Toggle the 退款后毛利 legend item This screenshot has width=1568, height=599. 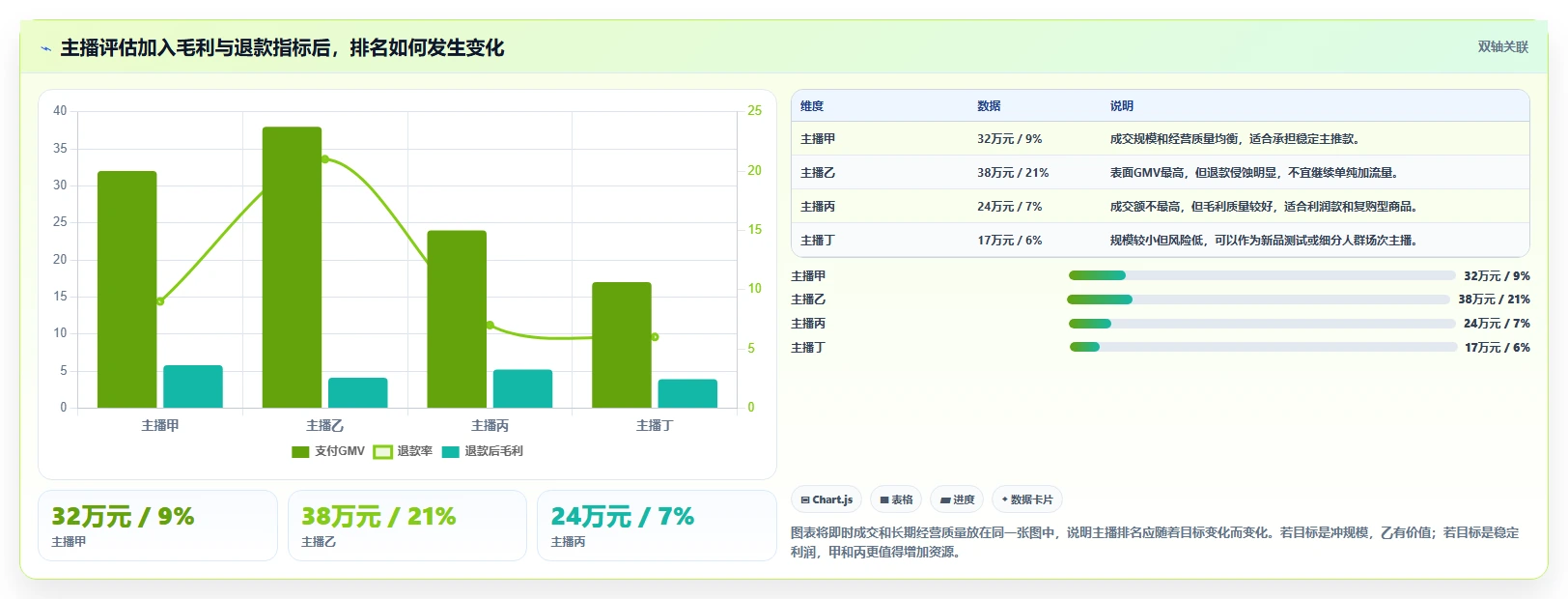pos(482,451)
